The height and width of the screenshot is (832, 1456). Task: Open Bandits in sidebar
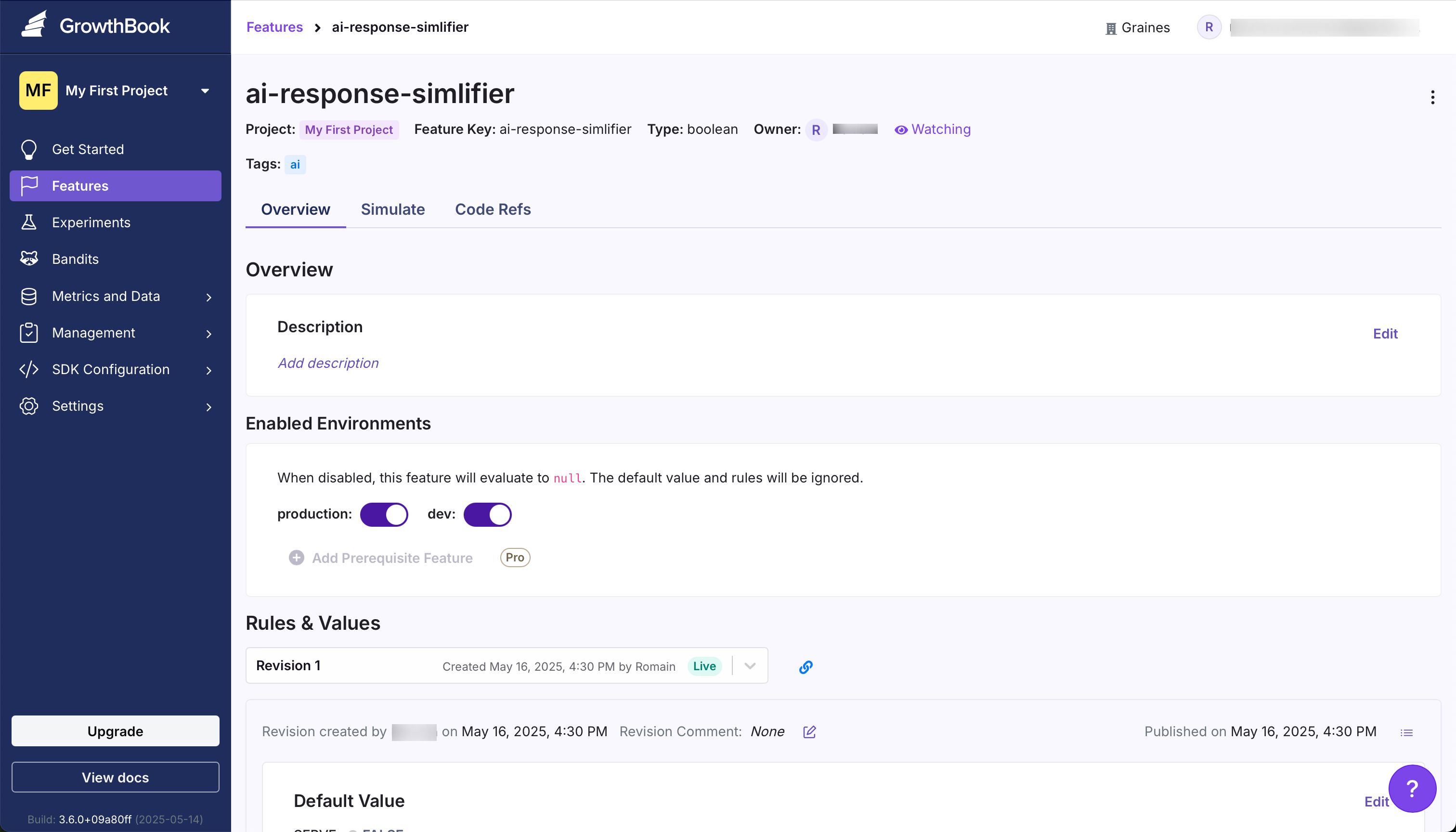116,259
